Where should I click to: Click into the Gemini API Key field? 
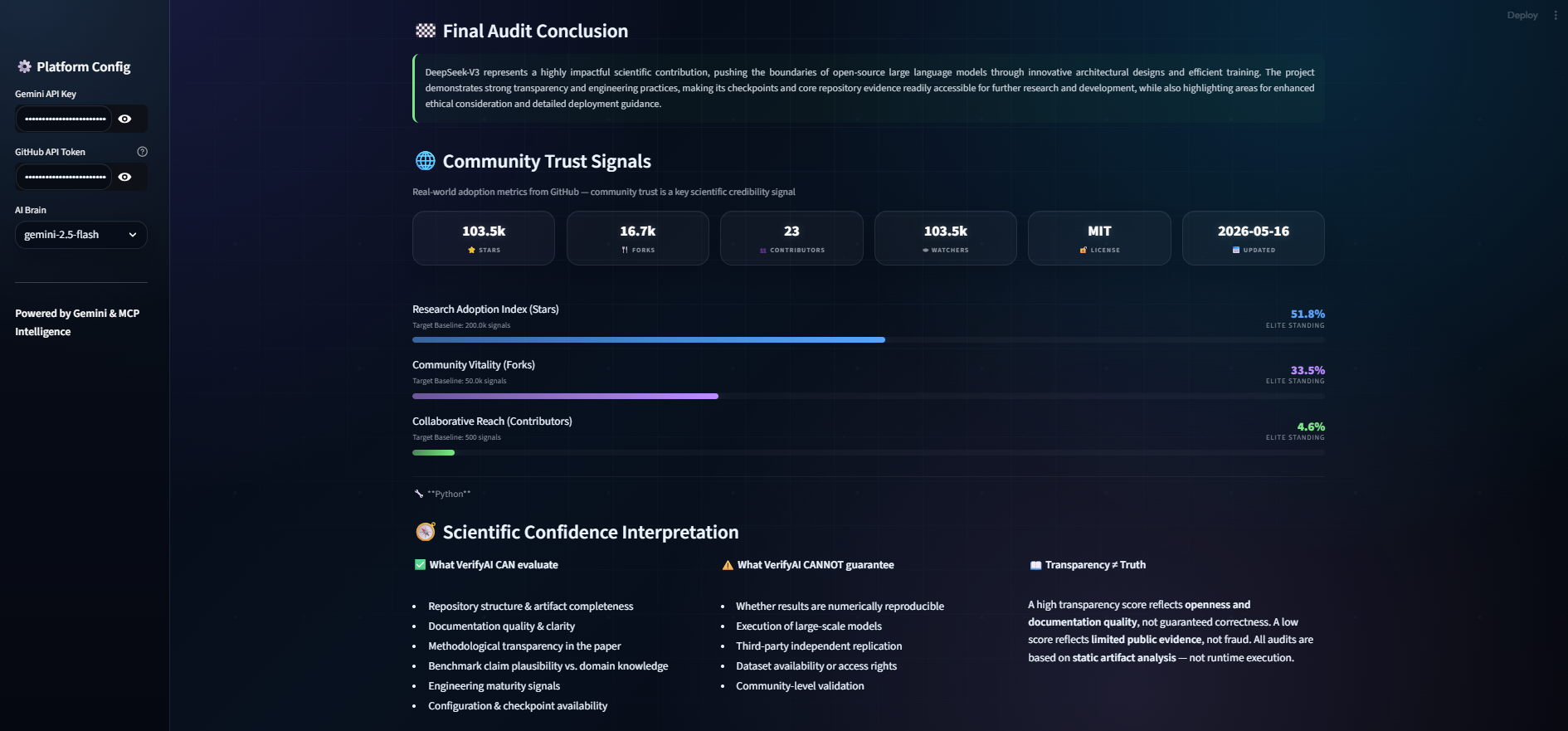[x=63, y=119]
